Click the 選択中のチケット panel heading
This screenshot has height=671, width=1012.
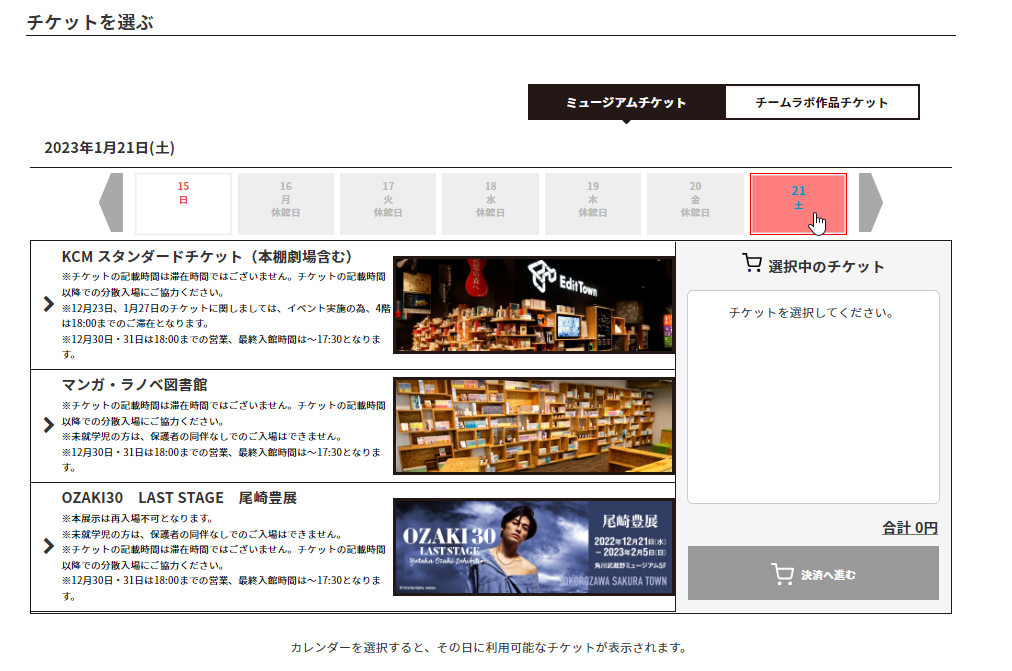(x=826, y=266)
